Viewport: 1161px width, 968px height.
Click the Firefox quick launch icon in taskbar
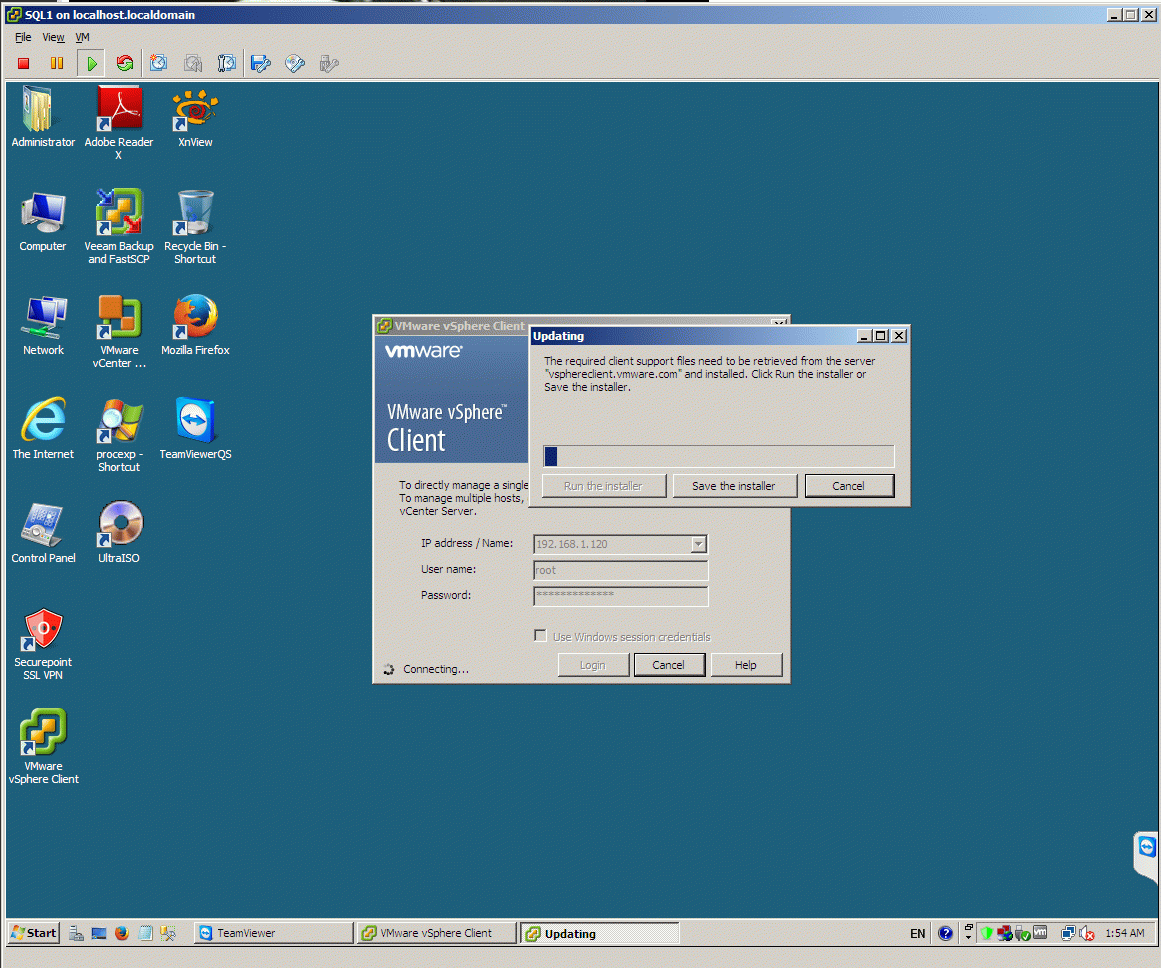122,933
